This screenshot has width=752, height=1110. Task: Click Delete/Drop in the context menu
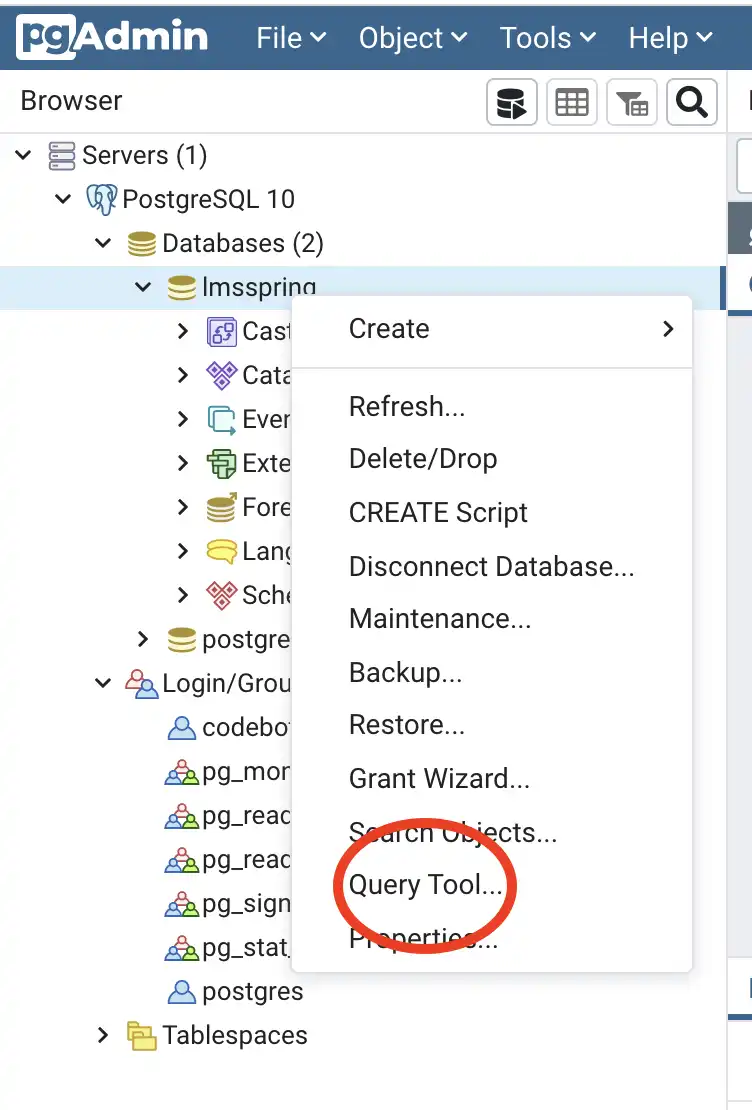pyautogui.click(x=423, y=460)
